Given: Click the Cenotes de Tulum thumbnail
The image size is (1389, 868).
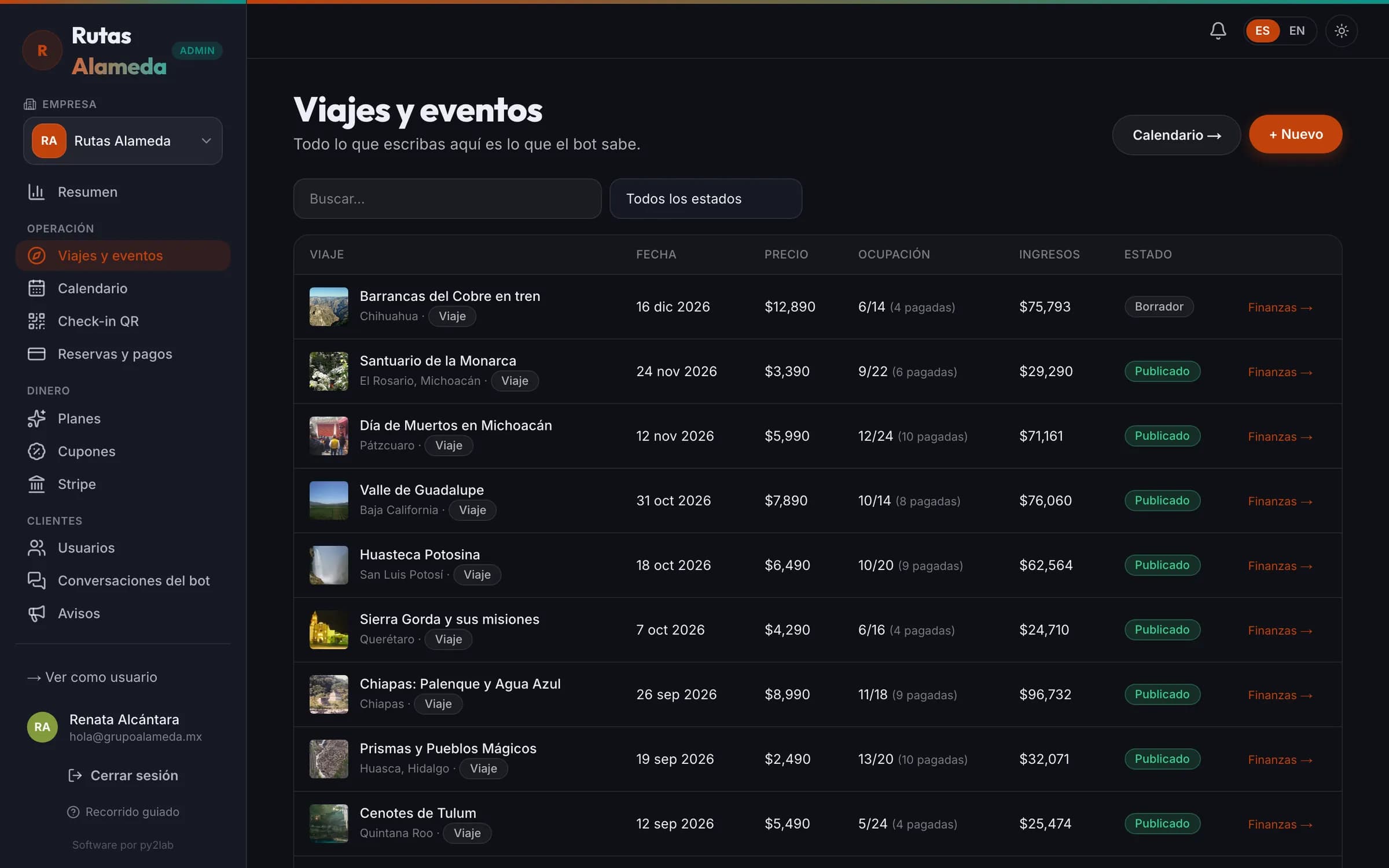Looking at the screenshot, I should [329, 823].
